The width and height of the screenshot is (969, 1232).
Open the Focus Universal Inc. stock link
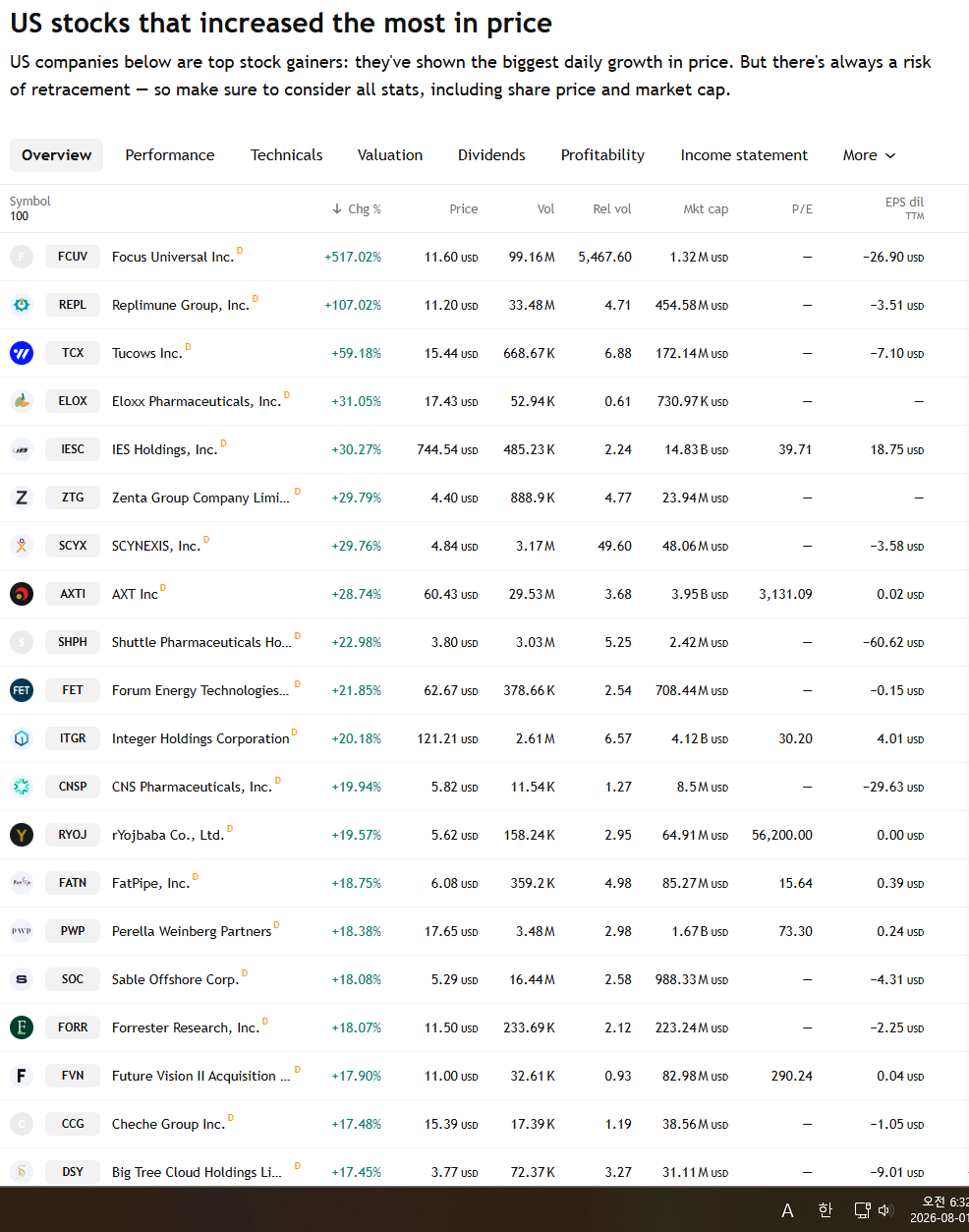pyautogui.click(x=173, y=257)
